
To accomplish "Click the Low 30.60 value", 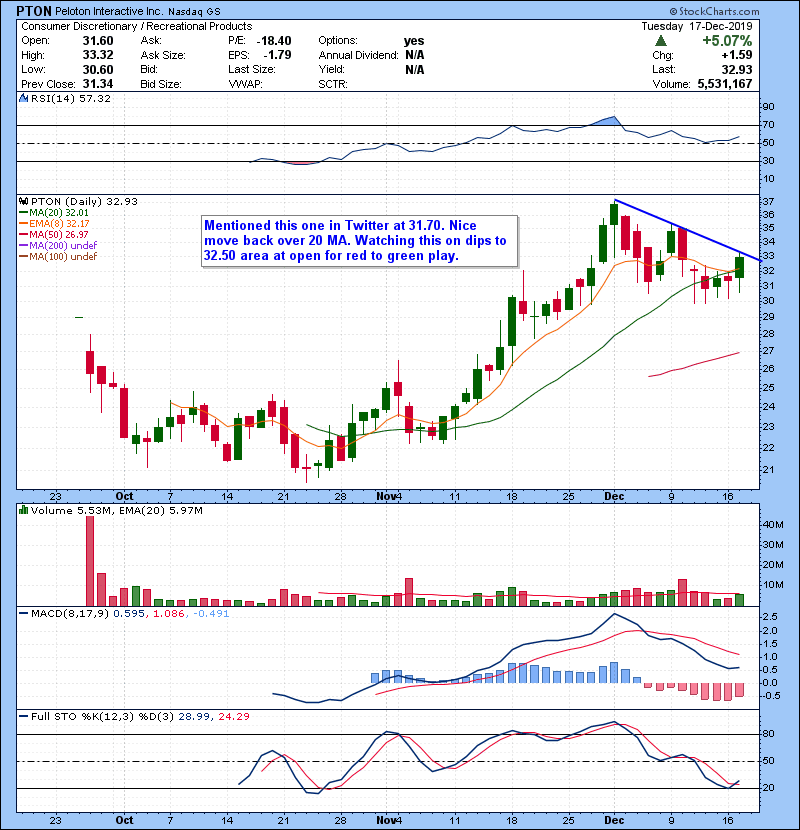I will (x=98, y=69).
